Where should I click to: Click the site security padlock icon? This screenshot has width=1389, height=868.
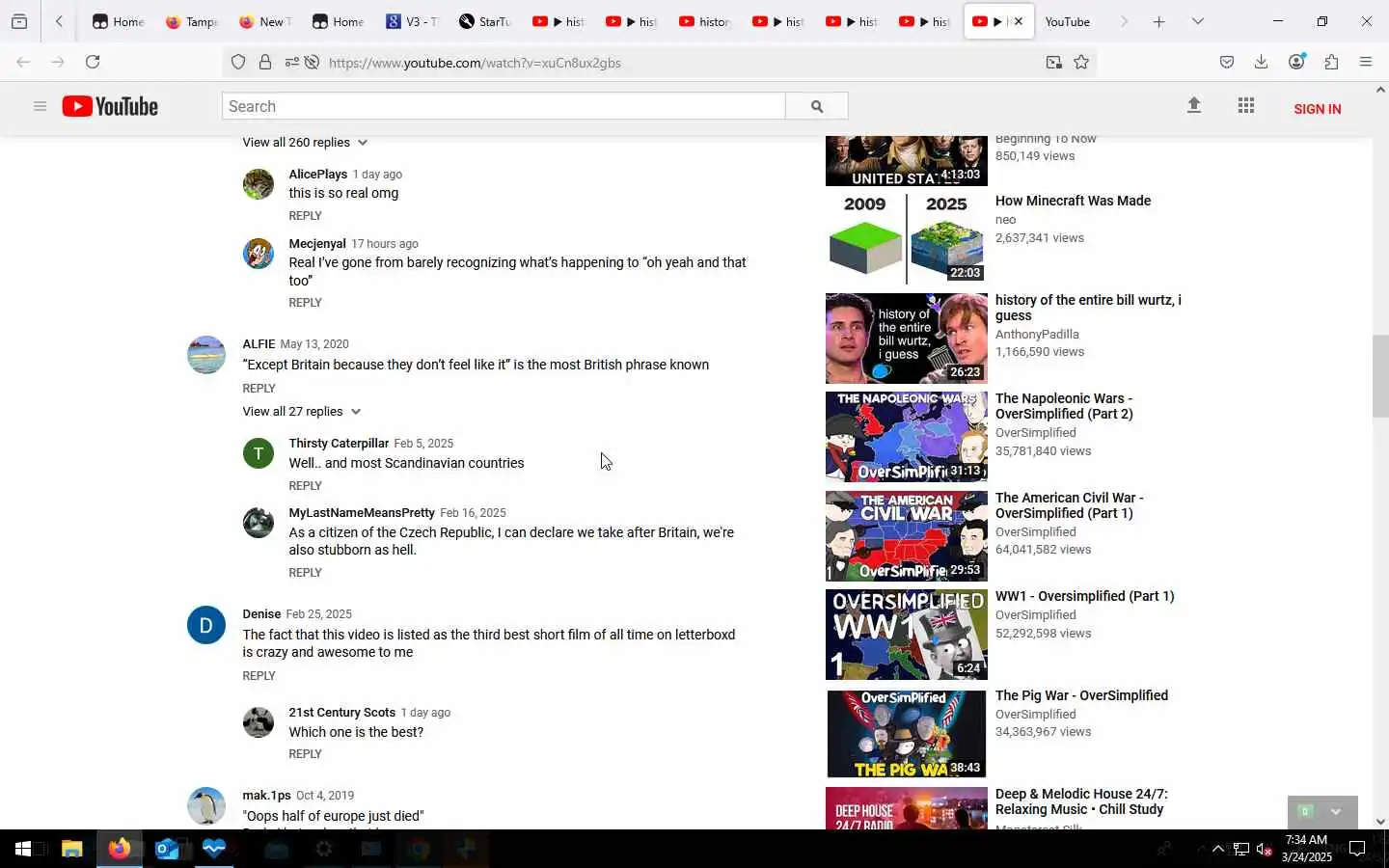tap(265, 63)
